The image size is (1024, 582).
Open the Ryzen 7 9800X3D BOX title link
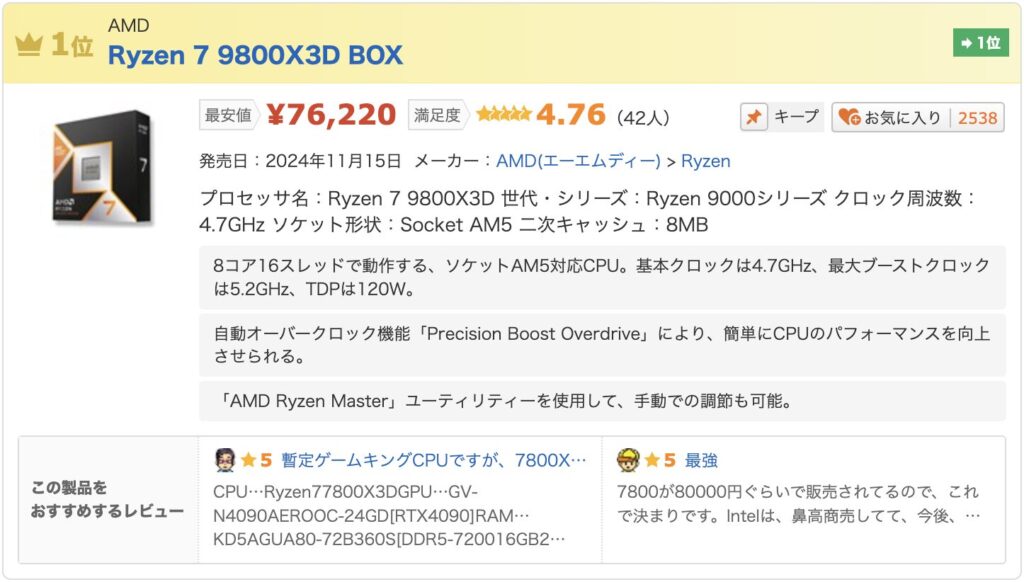point(255,55)
